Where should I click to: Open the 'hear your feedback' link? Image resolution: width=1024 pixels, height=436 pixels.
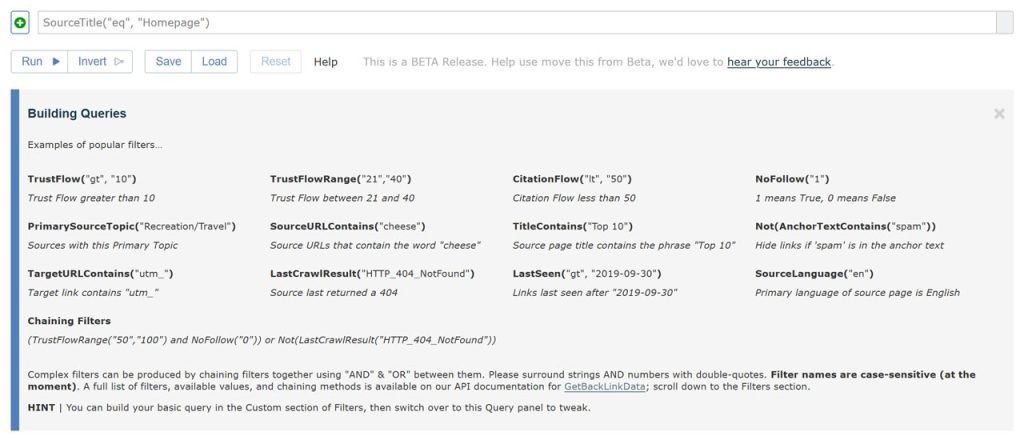point(779,62)
